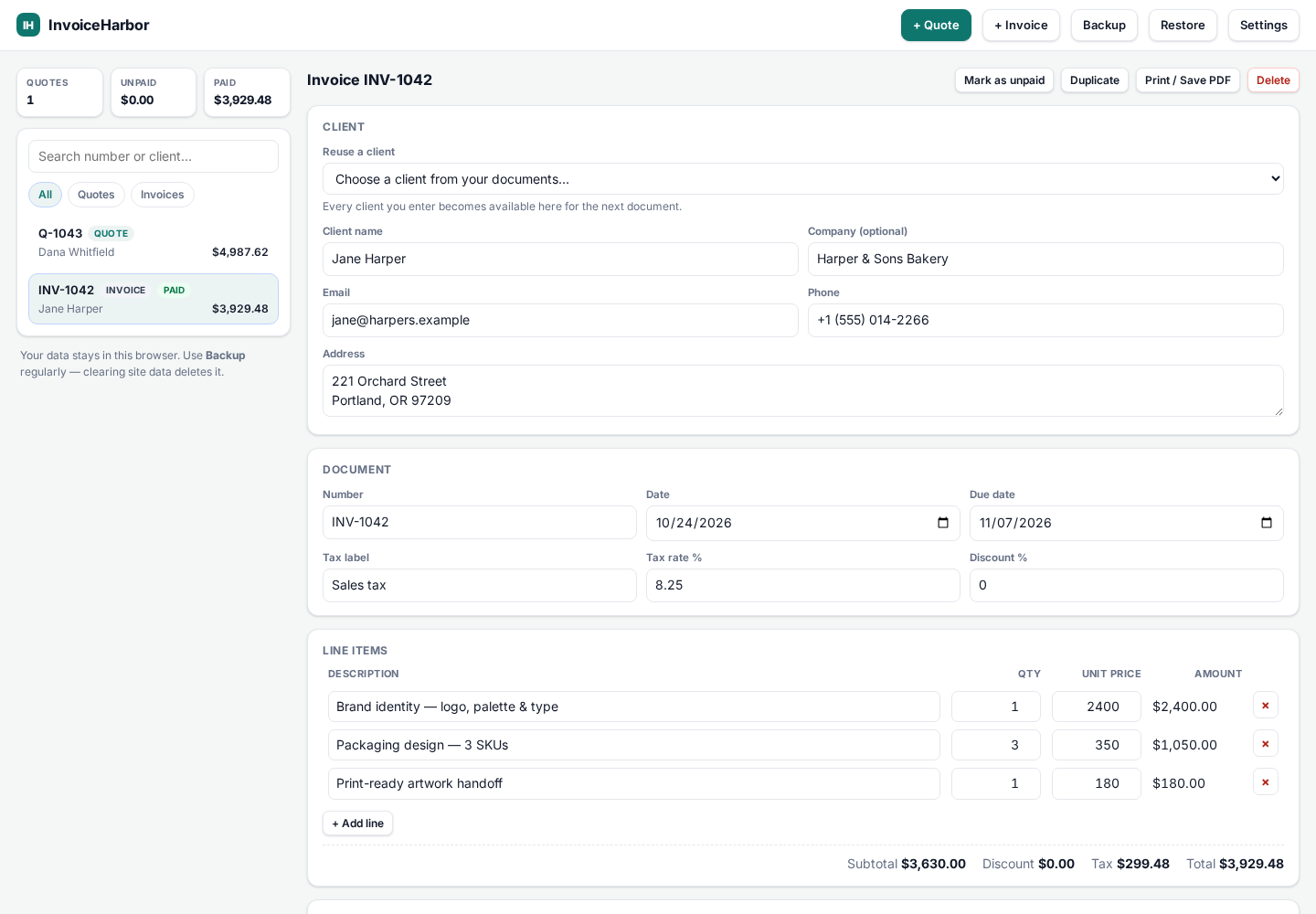The height and width of the screenshot is (914, 1316).
Task: Change unit price 180 for artwork handoff
Action: pos(1096,783)
